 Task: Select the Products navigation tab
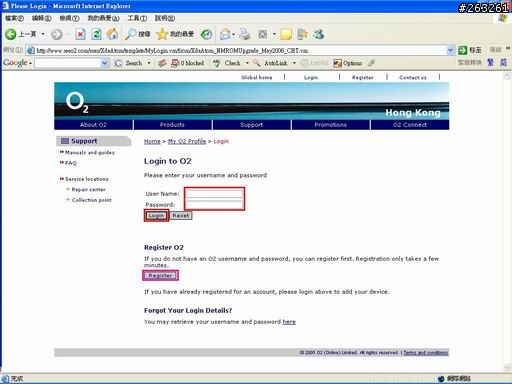[172, 125]
